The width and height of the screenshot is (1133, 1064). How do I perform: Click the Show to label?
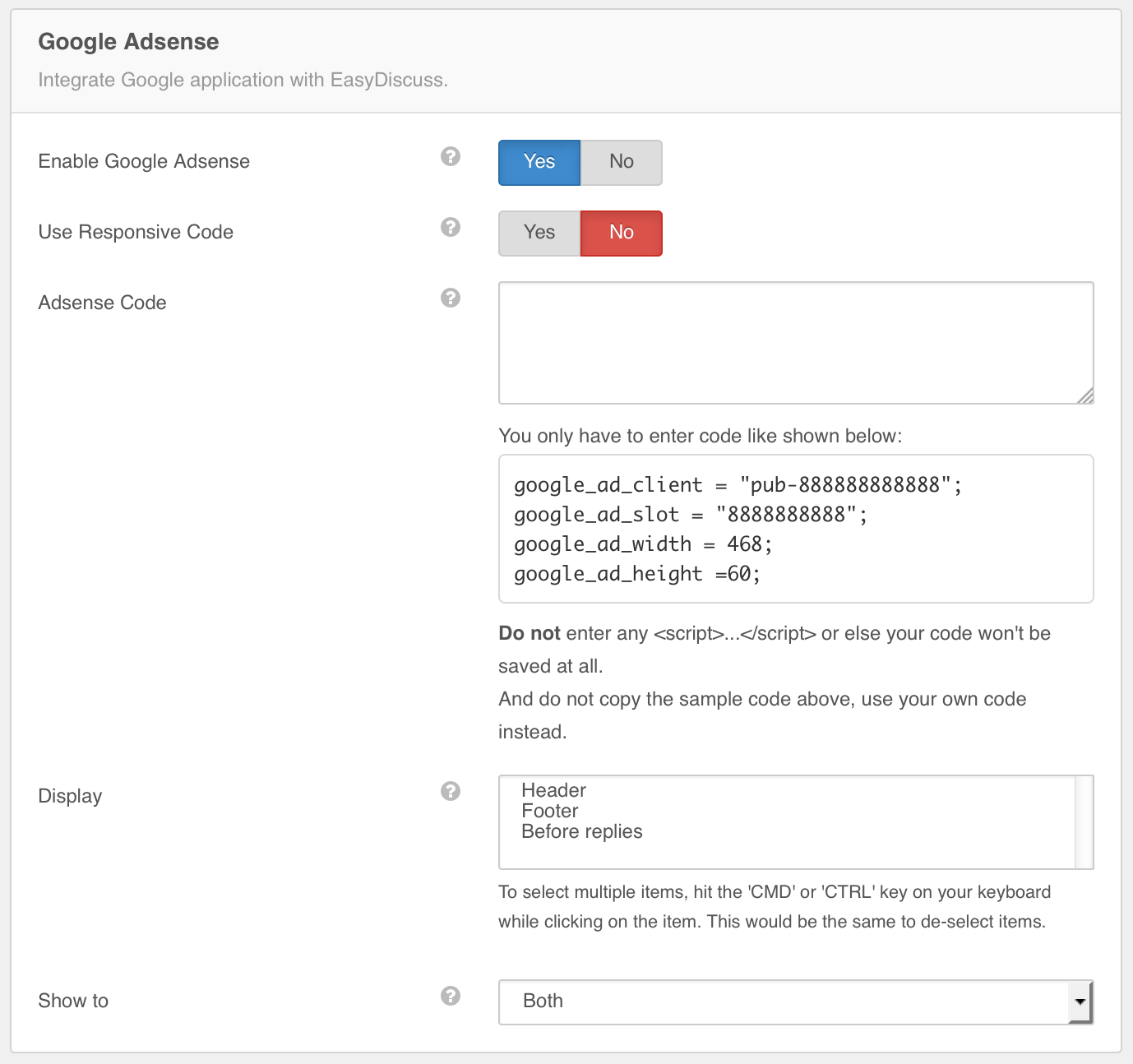[73, 1001]
